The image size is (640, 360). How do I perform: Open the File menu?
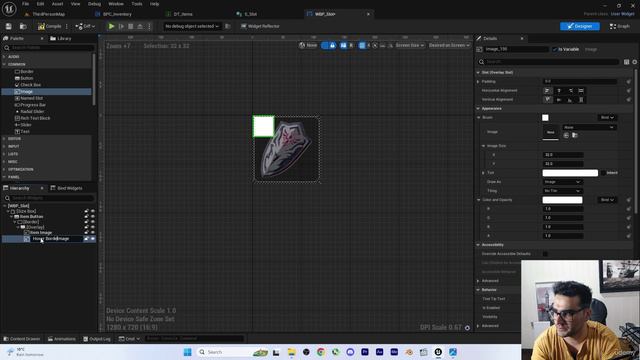tap(25, 4)
